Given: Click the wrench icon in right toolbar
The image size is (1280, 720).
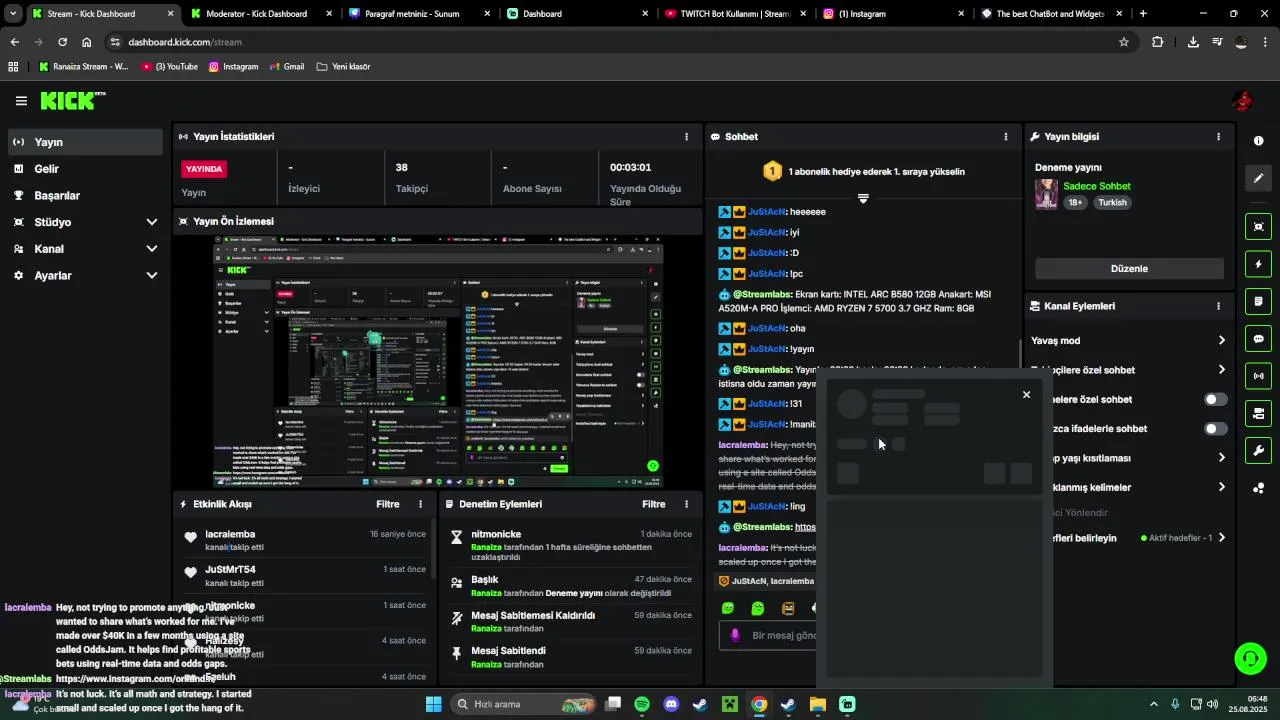Looking at the screenshot, I should click(x=1258, y=451).
